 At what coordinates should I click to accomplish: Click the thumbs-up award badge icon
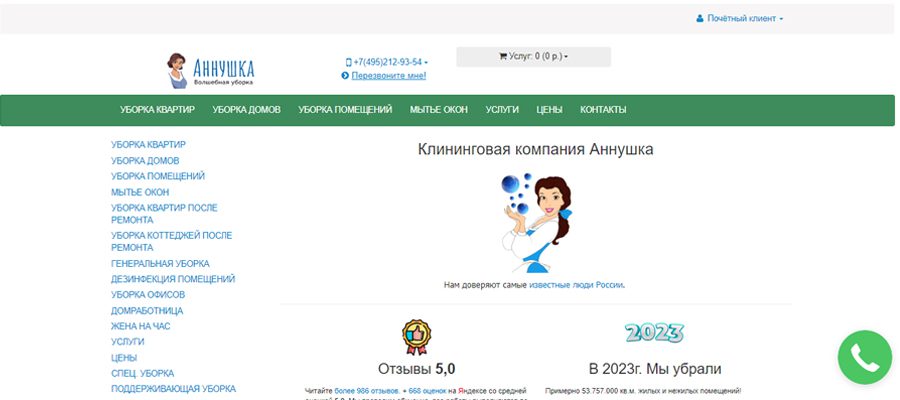(417, 337)
